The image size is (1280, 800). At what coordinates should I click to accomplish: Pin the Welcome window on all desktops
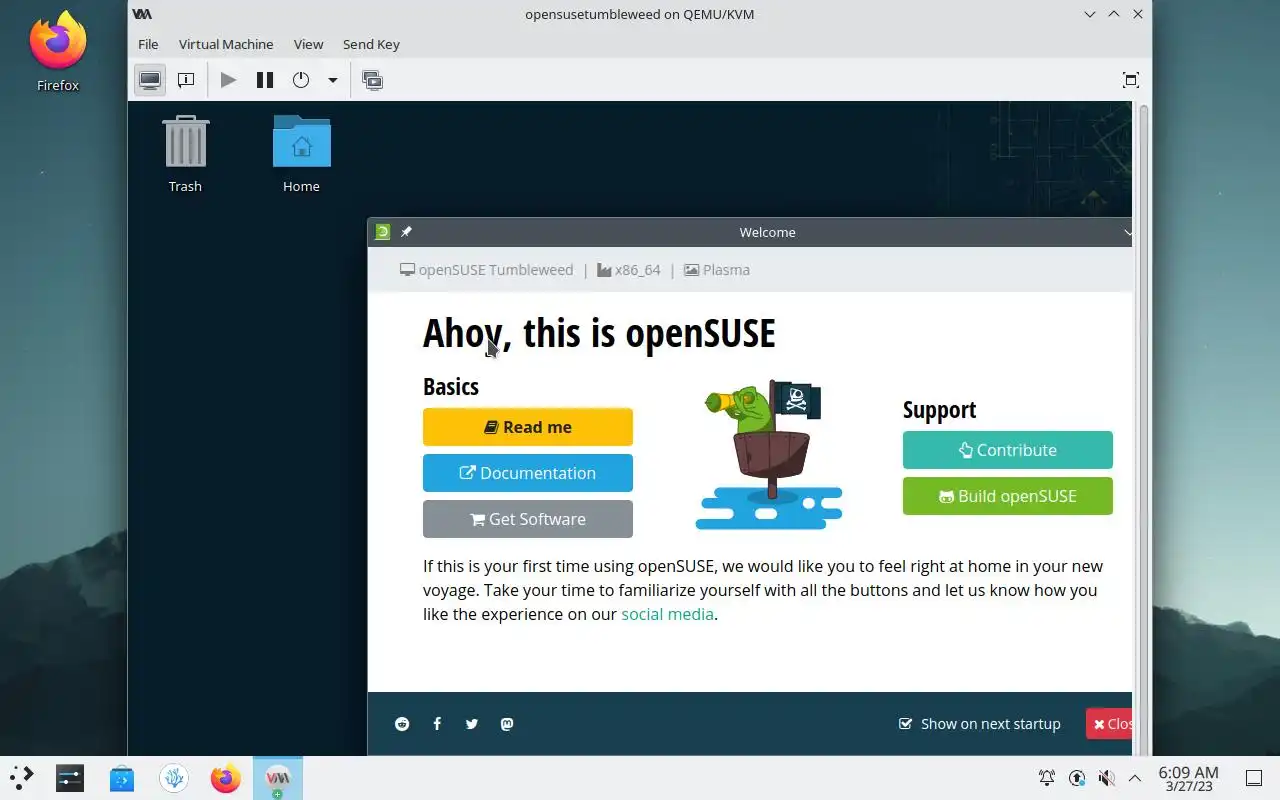(x=406, y=232)
